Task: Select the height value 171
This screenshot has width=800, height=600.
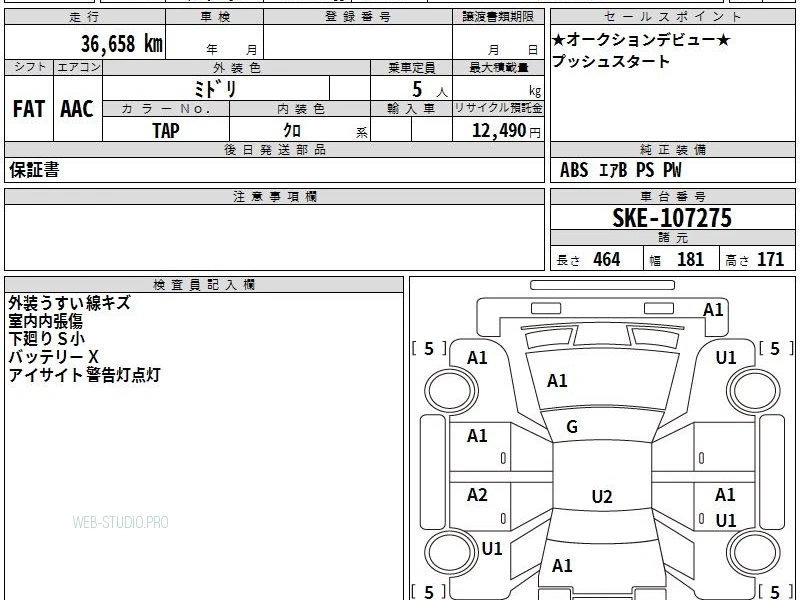Action: [x=770, y=259]
